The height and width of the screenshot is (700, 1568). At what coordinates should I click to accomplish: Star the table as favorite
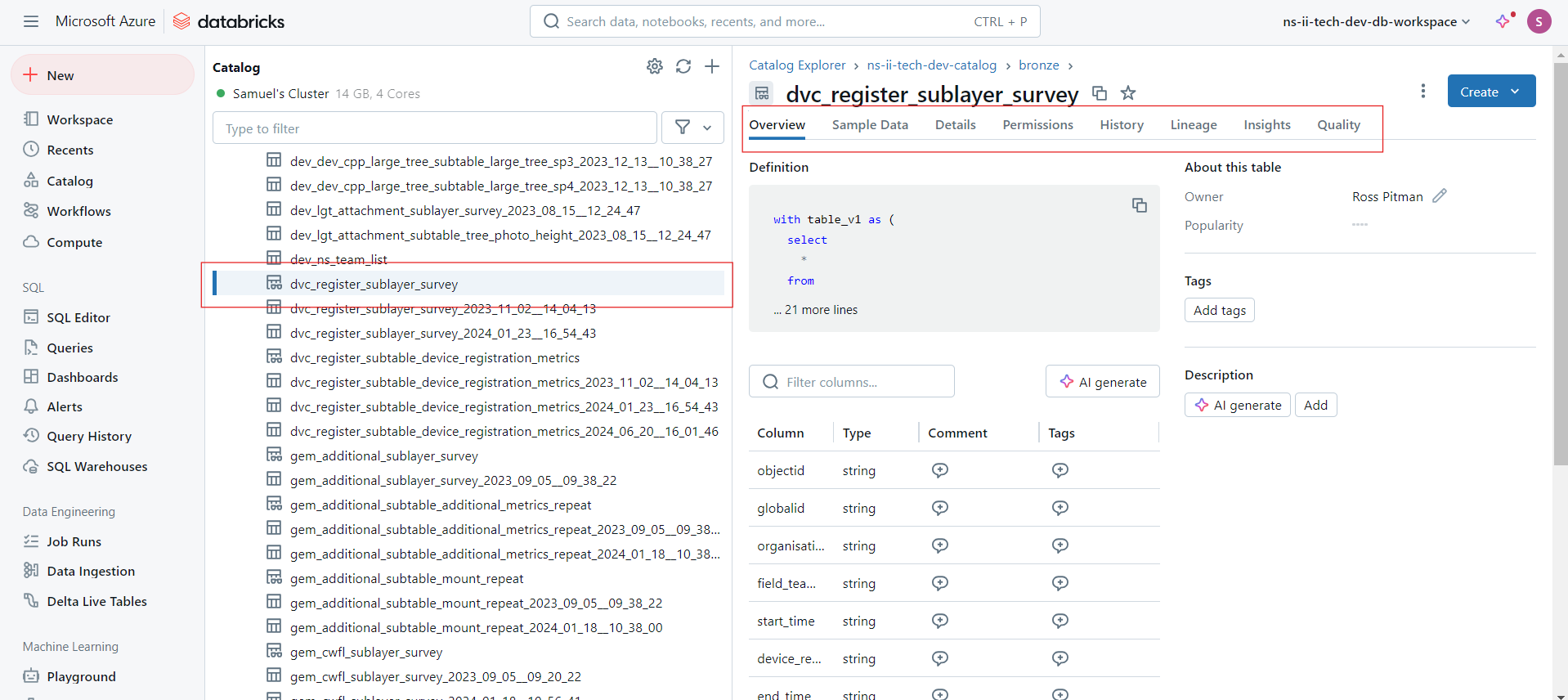1128,93
